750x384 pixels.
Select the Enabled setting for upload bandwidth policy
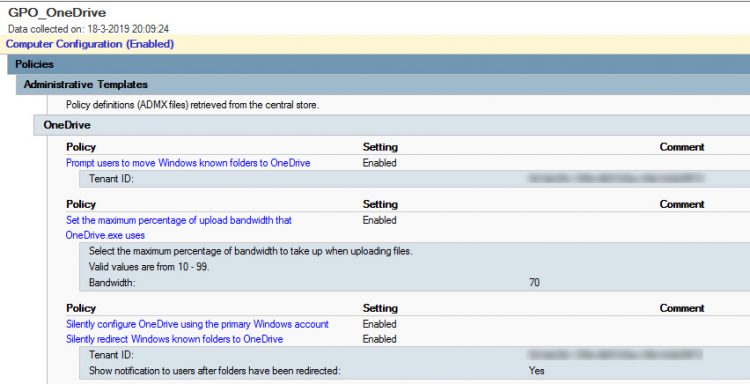coord(379,220)
